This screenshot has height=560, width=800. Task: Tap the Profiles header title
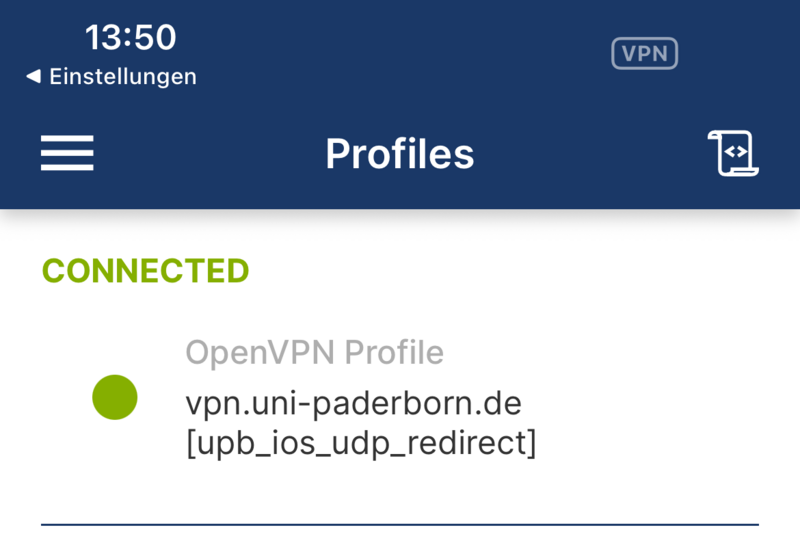click(x=400, y=153)
